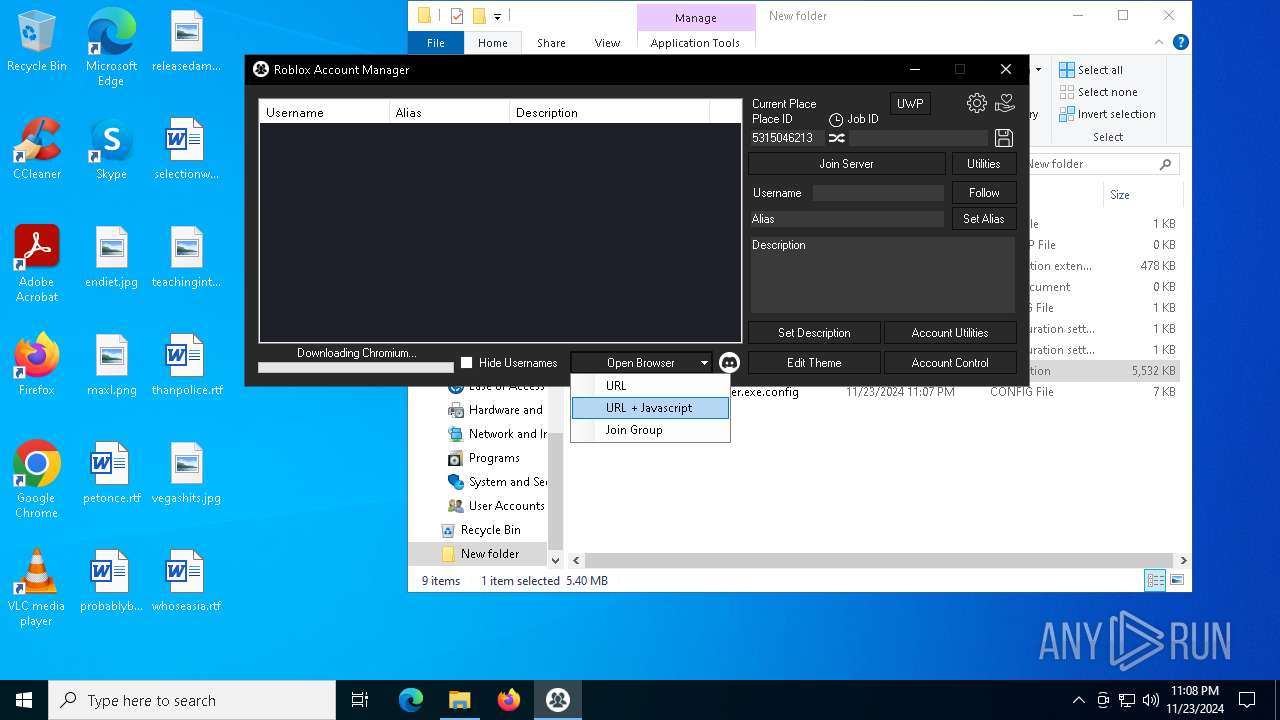Open the Windows Start menu
The image size is (1280, 720).
point(24,700)
